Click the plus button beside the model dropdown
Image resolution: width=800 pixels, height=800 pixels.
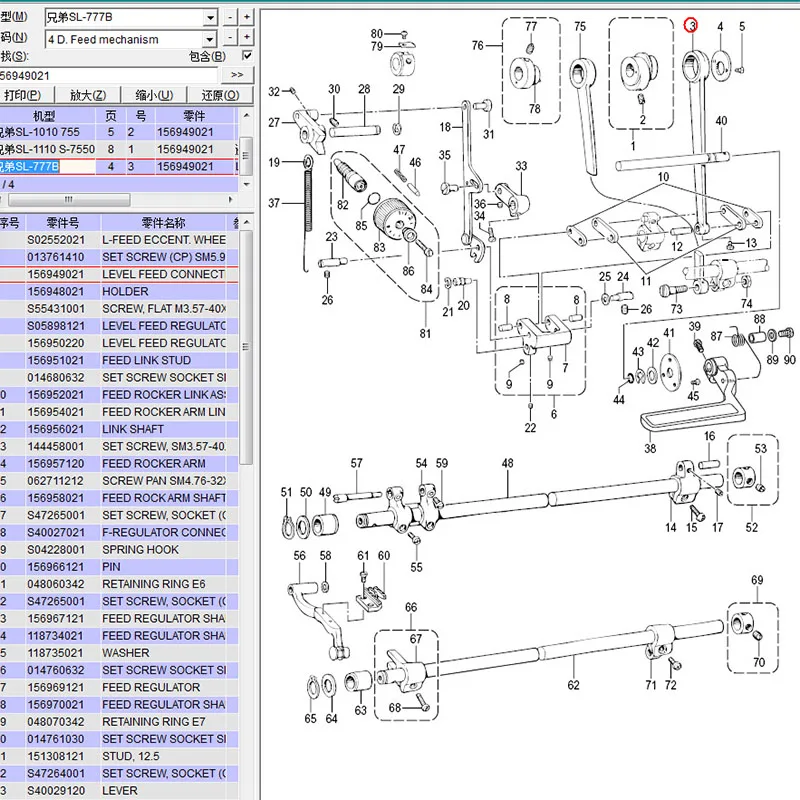coord(247,17)
